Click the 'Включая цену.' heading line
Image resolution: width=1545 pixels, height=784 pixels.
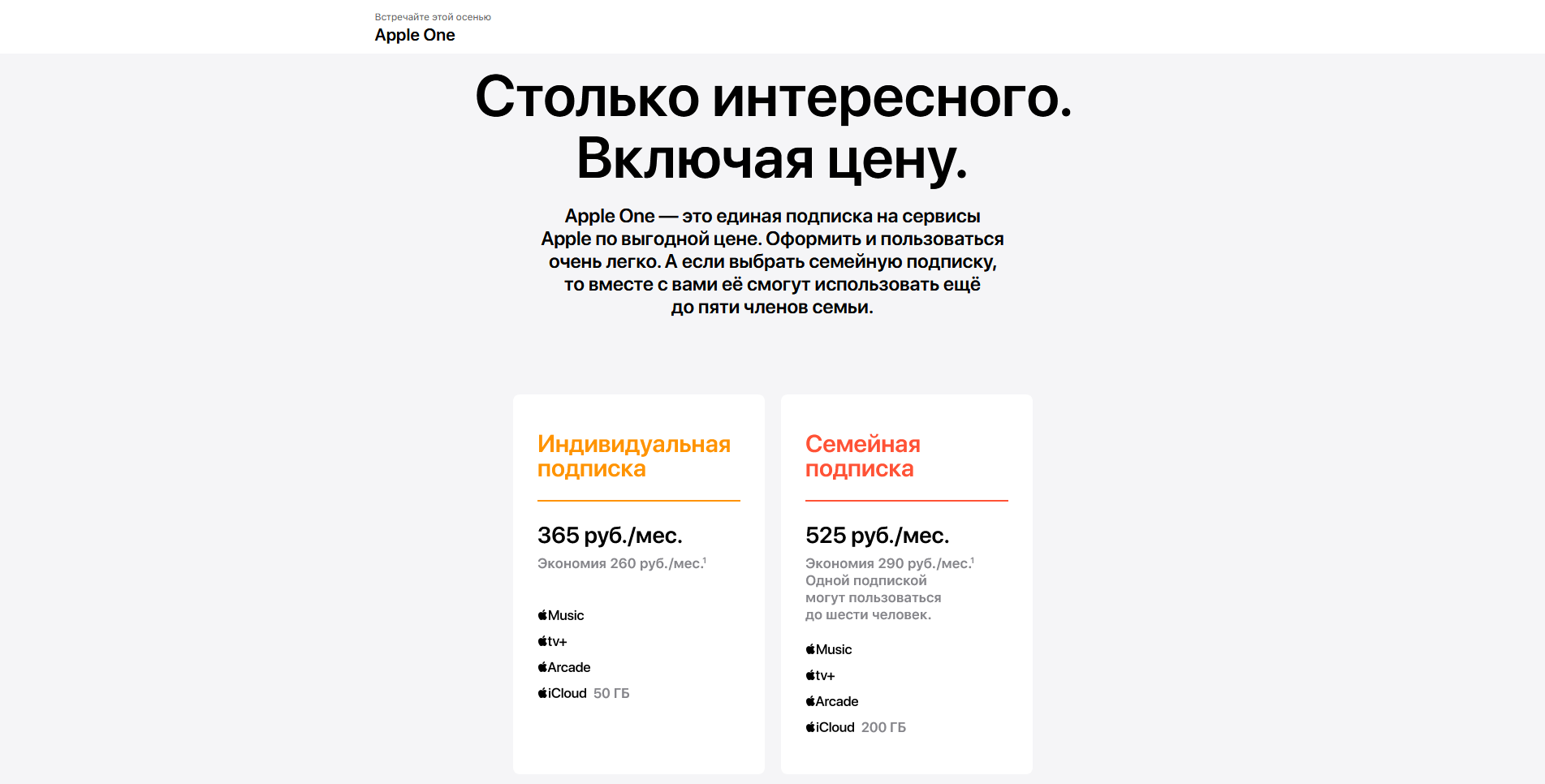(772, 158)
